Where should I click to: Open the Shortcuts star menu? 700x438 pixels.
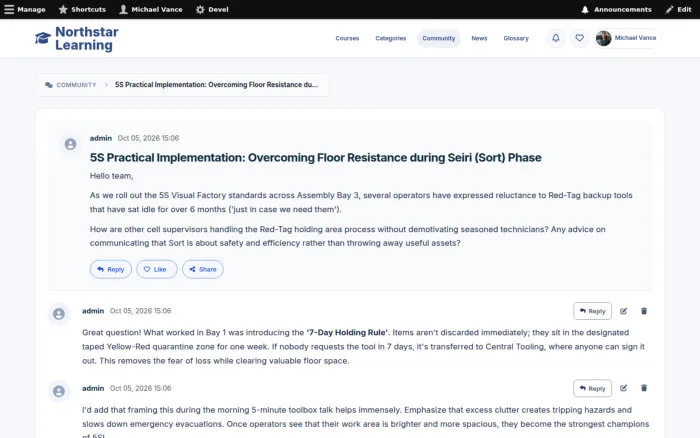pos(82,9)
